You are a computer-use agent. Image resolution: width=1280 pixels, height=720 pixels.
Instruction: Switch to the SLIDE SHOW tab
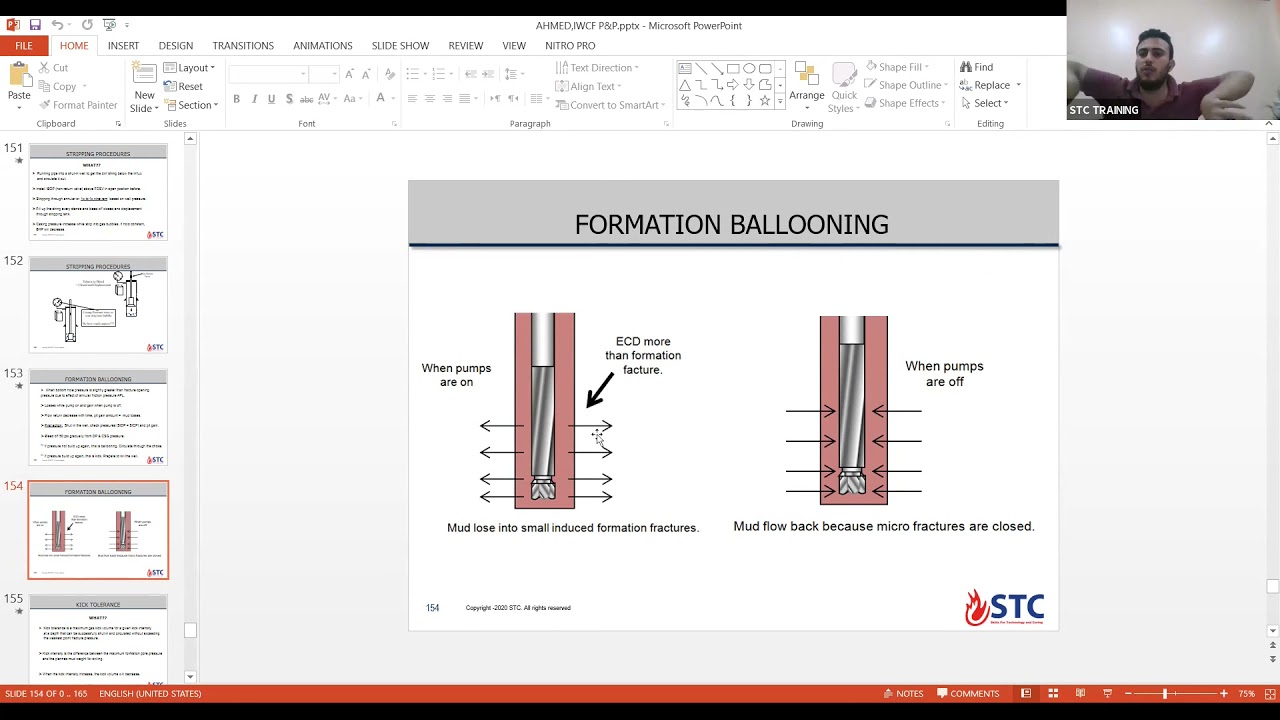point(400,46)
